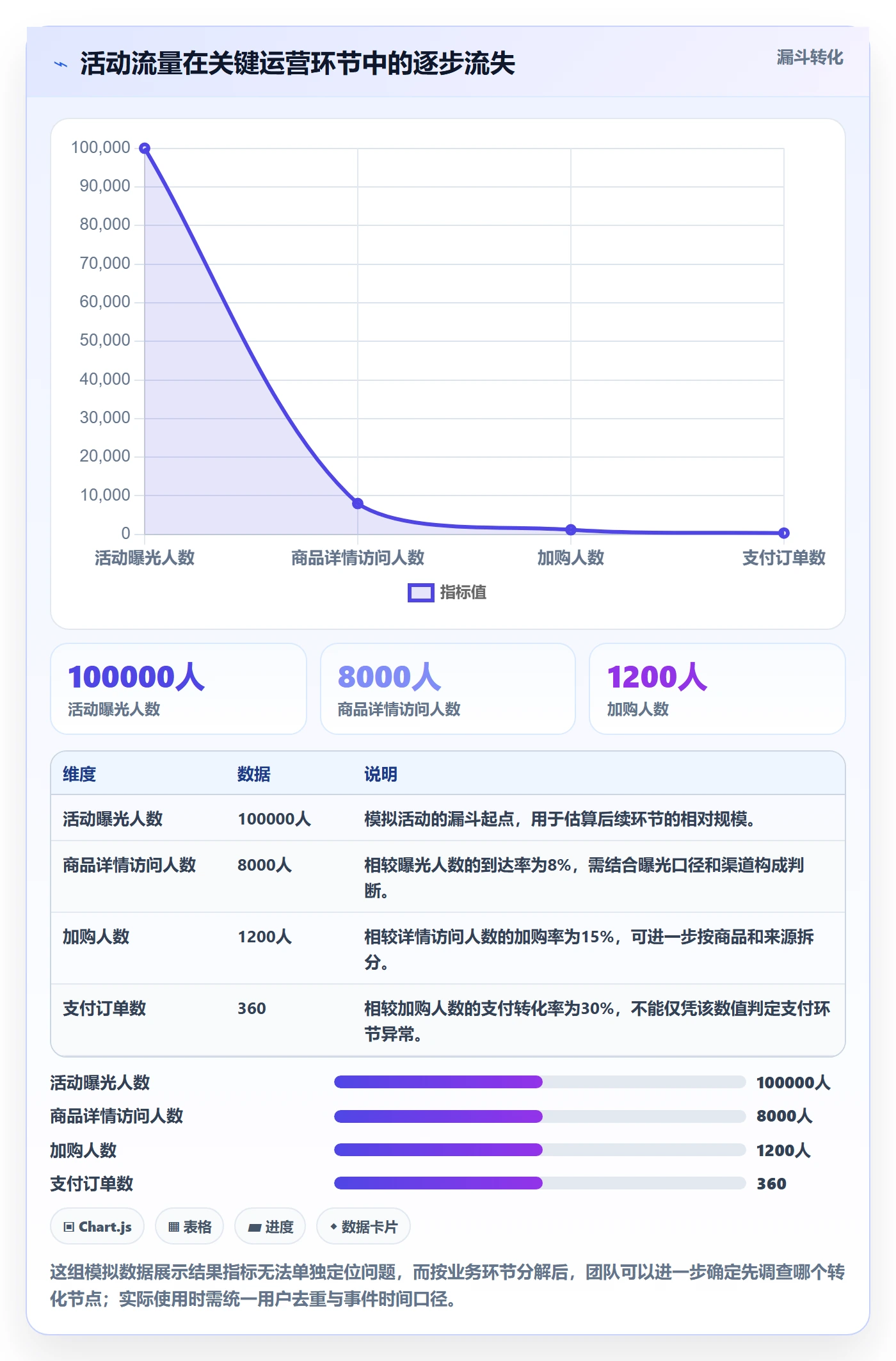This screenshot has height=1361, width=896.
Task: Open the 1200人 data card
Action: [x=717, y=689]
